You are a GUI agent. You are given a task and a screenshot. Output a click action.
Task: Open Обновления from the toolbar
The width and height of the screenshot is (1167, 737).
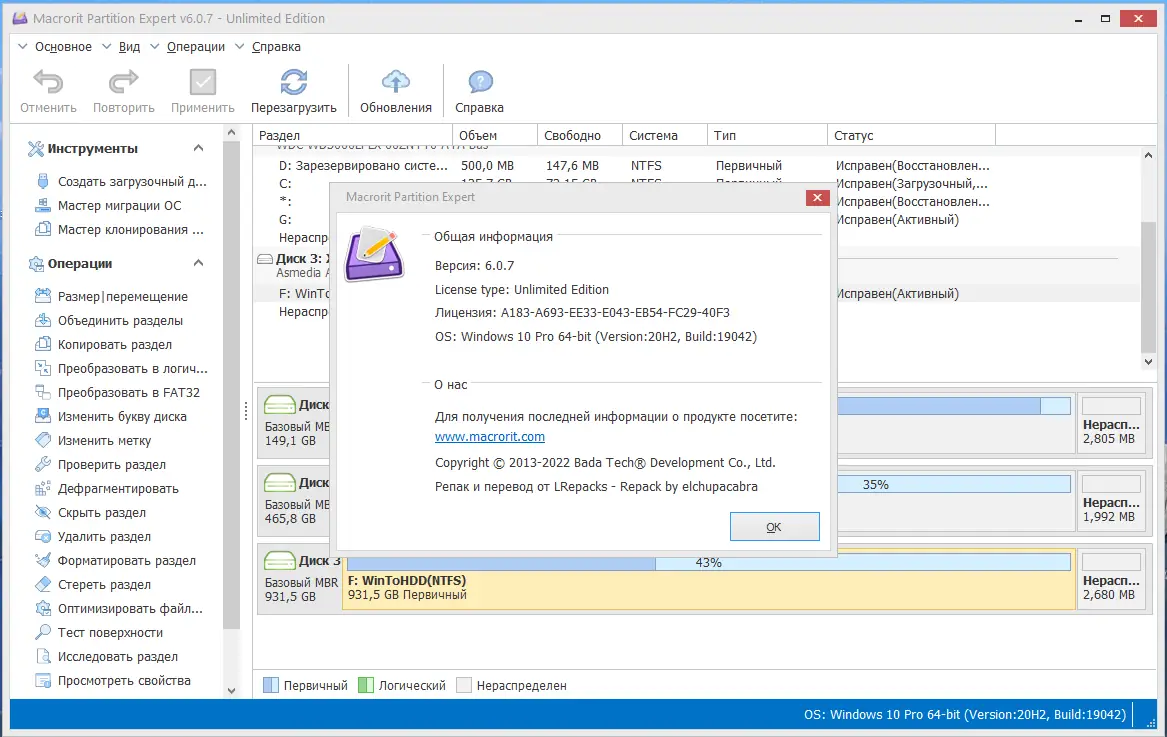pos(395,89)
